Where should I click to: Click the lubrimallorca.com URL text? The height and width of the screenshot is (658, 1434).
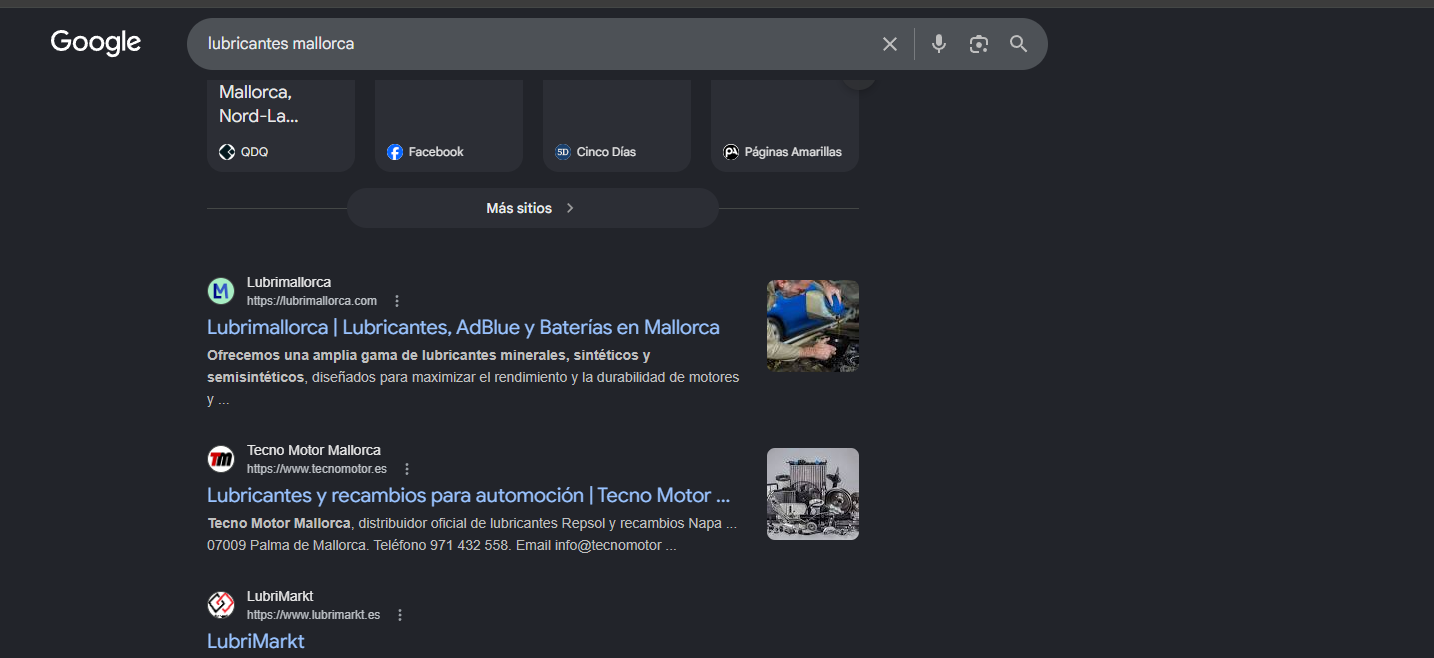tap(312, 301)
